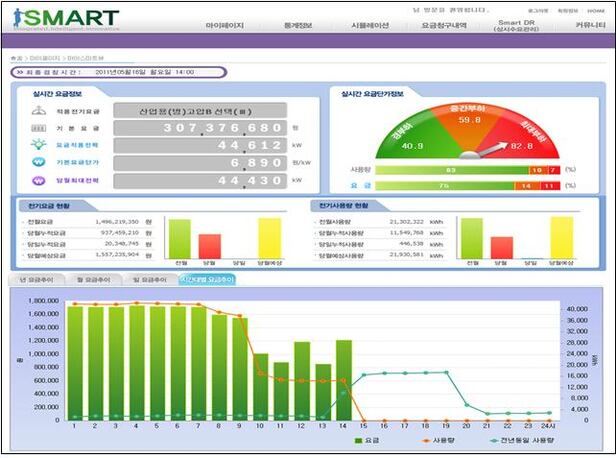Click the 기본요금 icon
Screen dimensions: 616x458
[x=38, y=128]
